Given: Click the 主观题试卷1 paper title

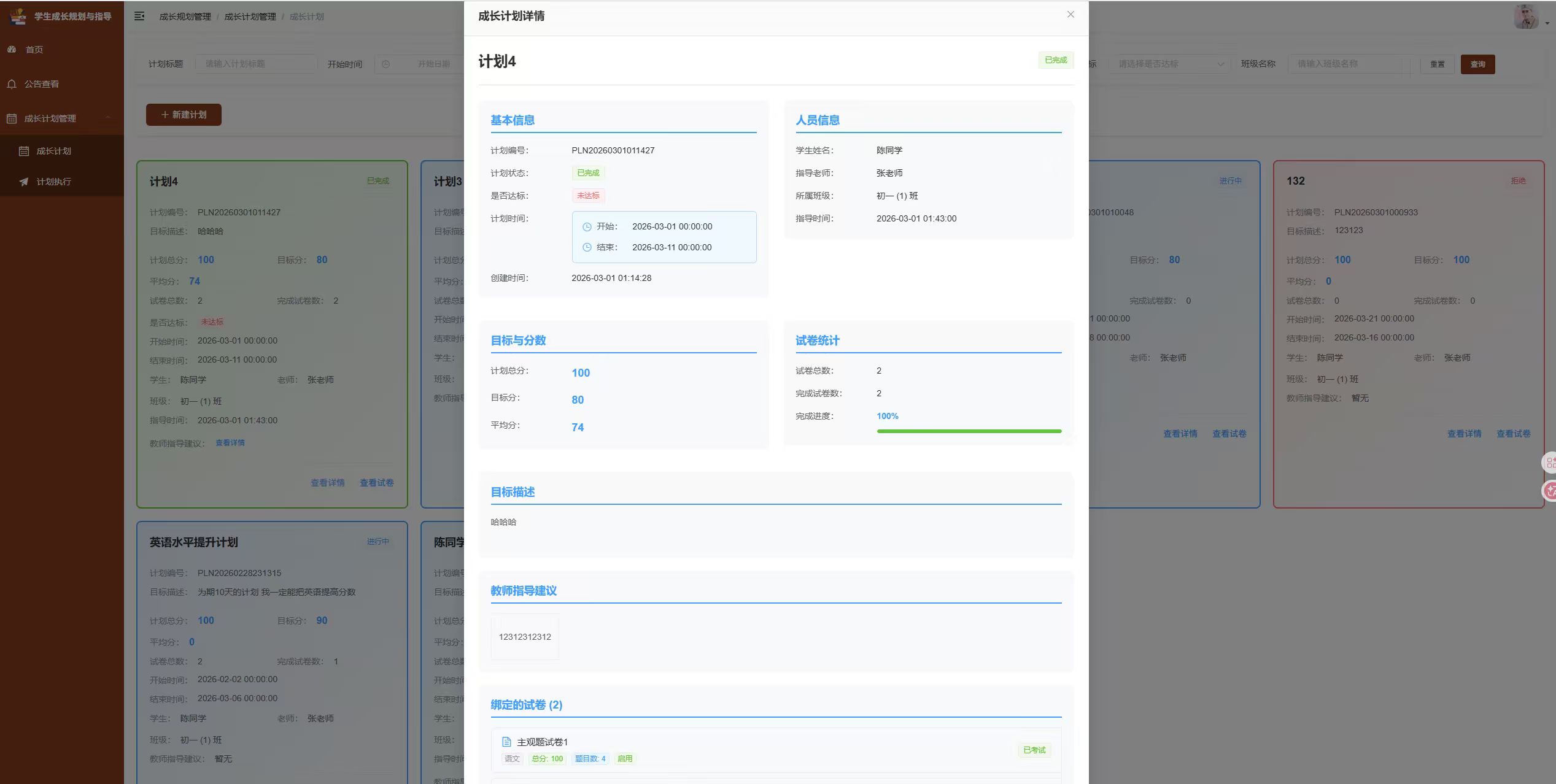Looking at the screenshot, I should (x=543, y=742).
